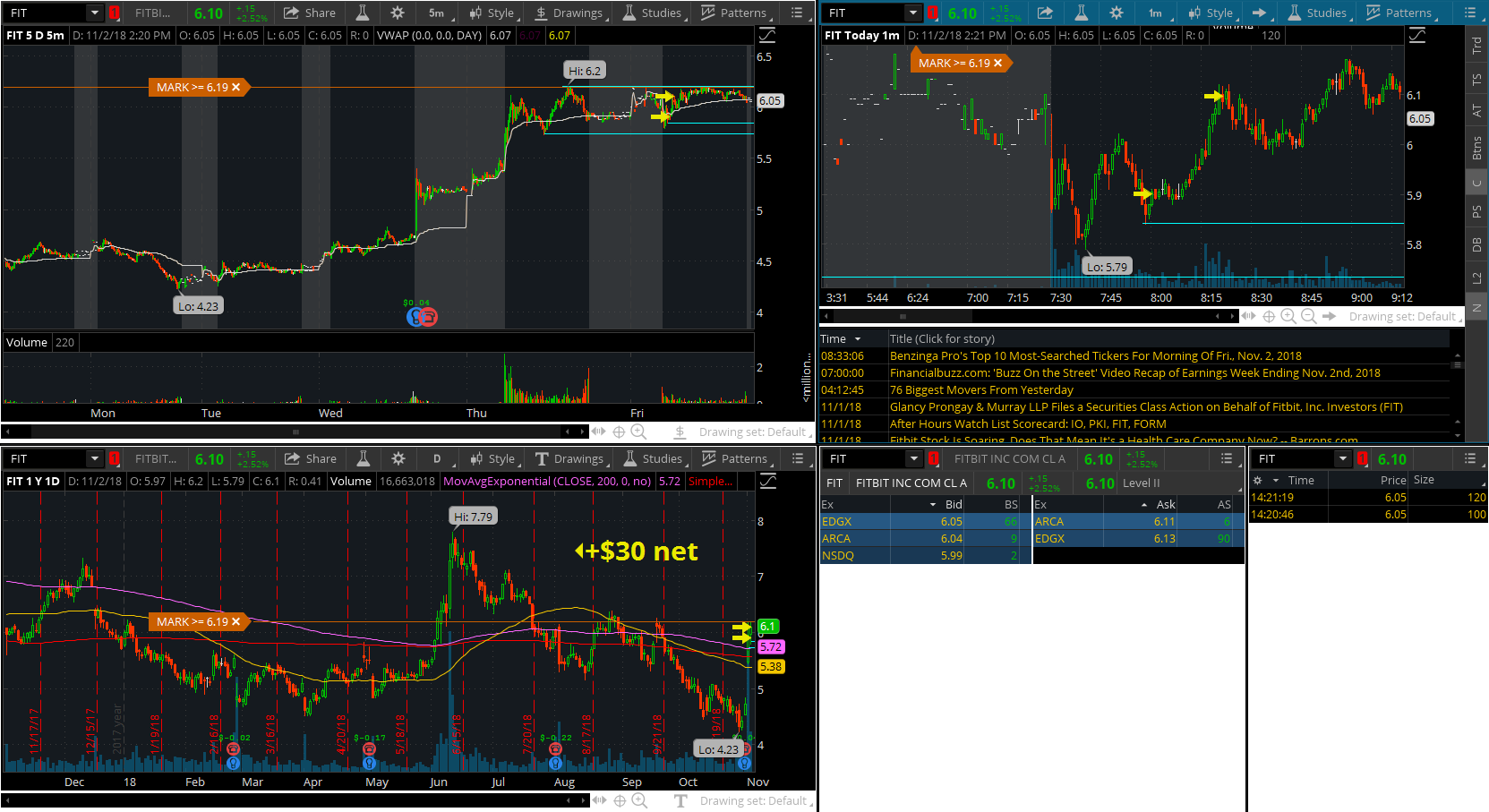
Task: Open the list menu icon in the Level II panel
Action: (1227, 458)
